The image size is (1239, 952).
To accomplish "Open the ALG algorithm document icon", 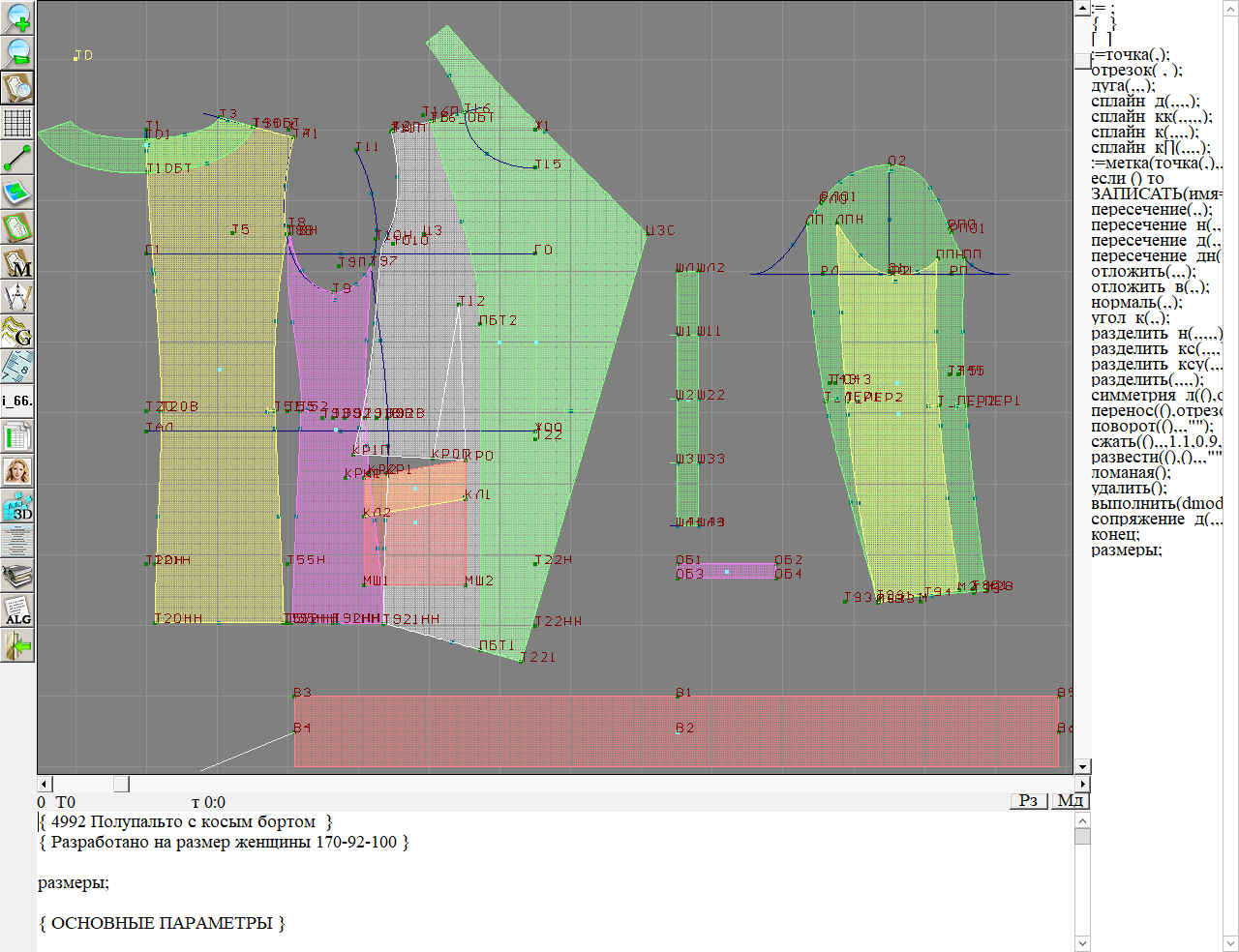I will pos(17,610).
